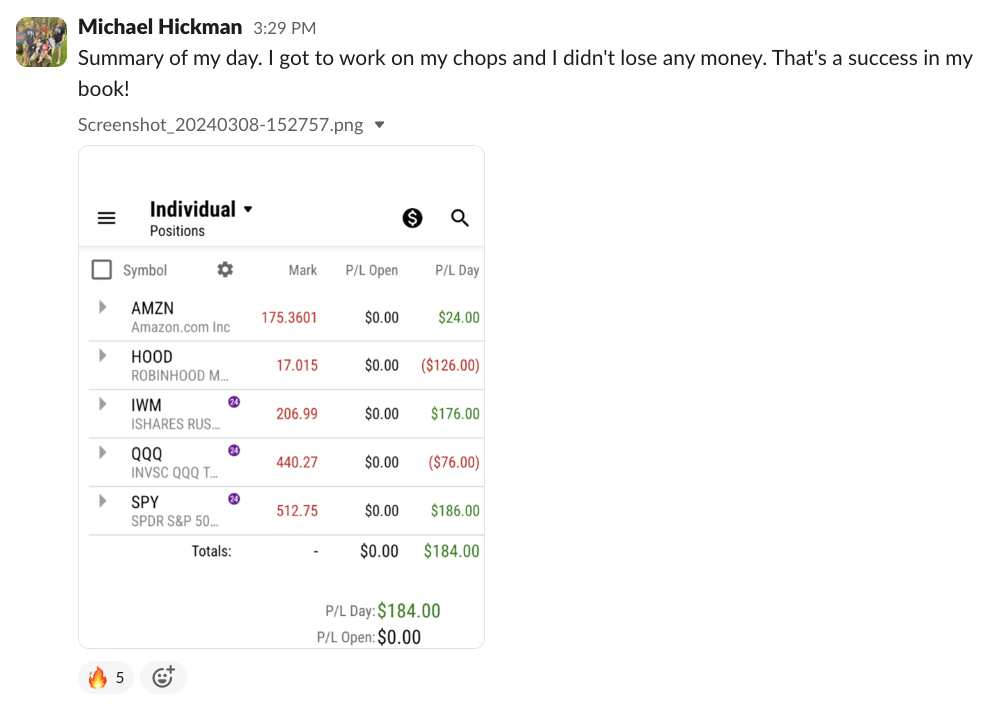Click the dollar sign account icon
The width and height of the screenshot is (1002, 708).
pos(412,218)
